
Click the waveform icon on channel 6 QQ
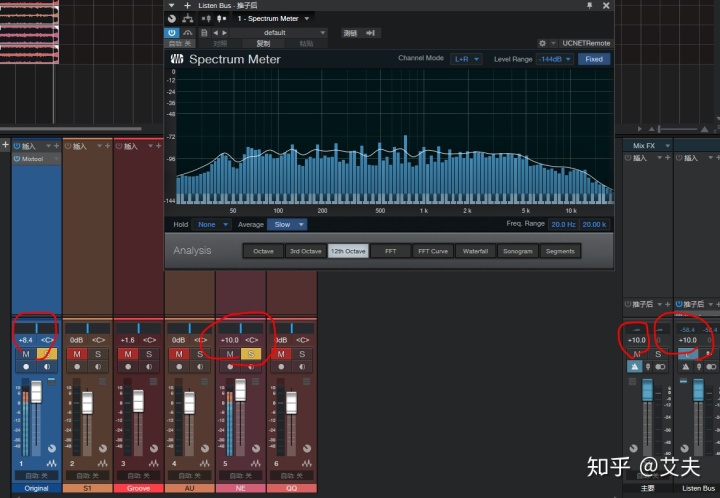pyautogui.click(x=306, y=464)
